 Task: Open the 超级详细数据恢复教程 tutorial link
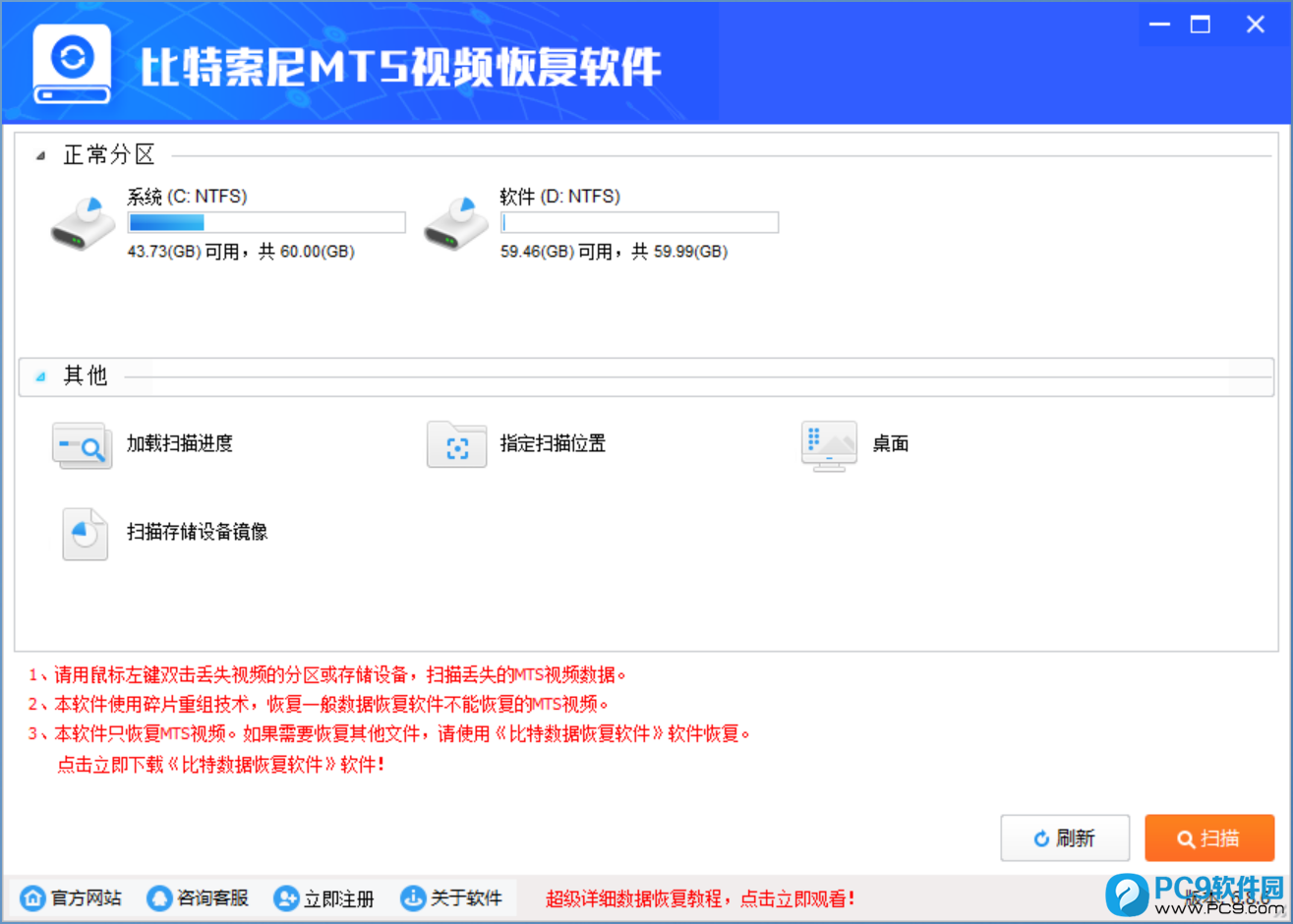pyautogui.click(x=700, y=898)
